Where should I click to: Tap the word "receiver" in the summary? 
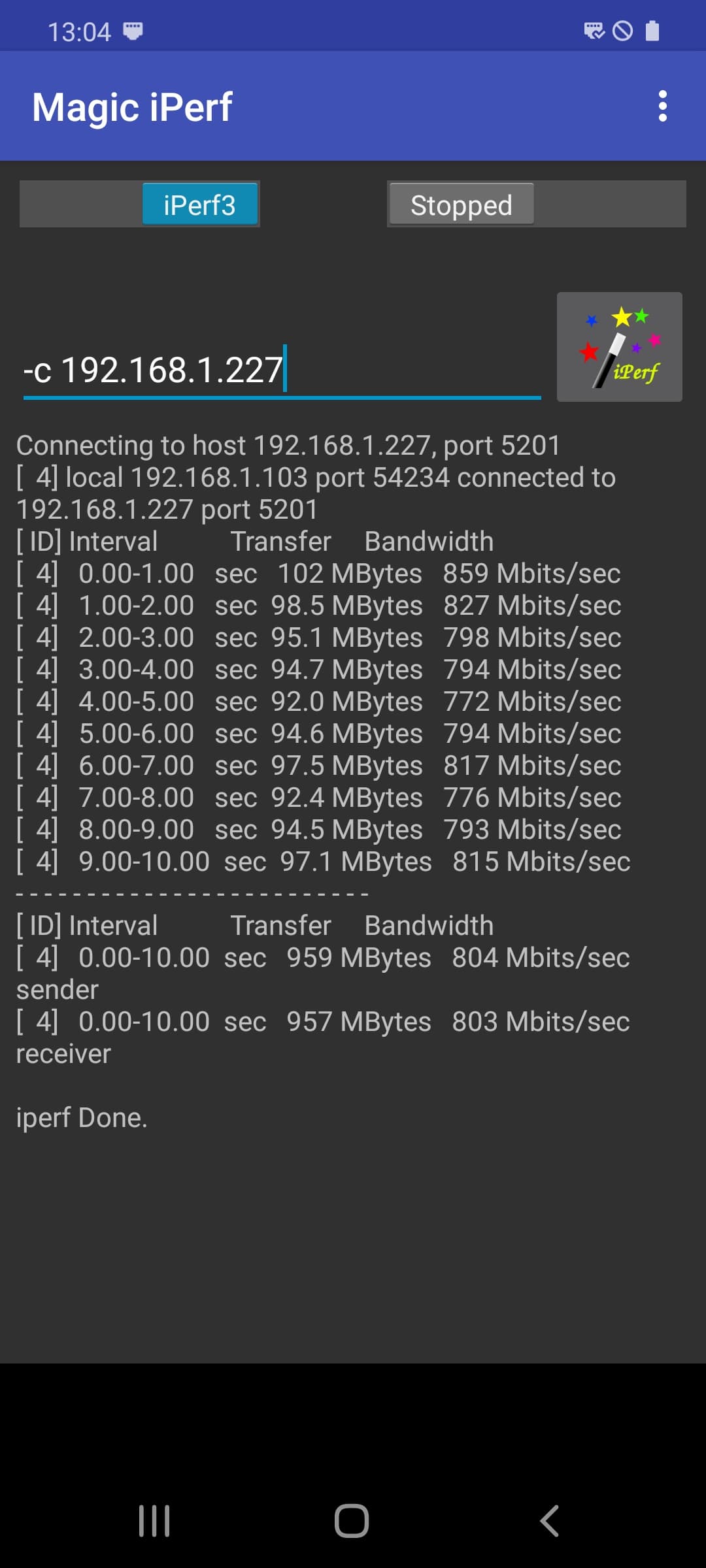point(63,1054)
